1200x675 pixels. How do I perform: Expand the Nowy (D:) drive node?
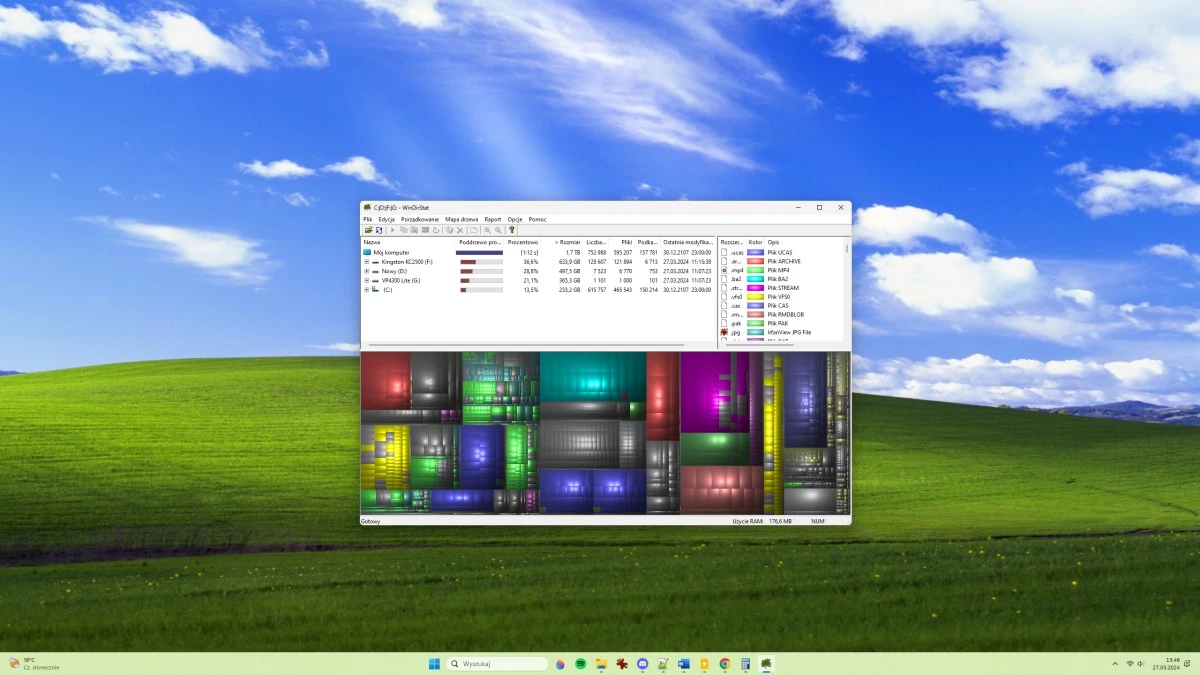366,271
